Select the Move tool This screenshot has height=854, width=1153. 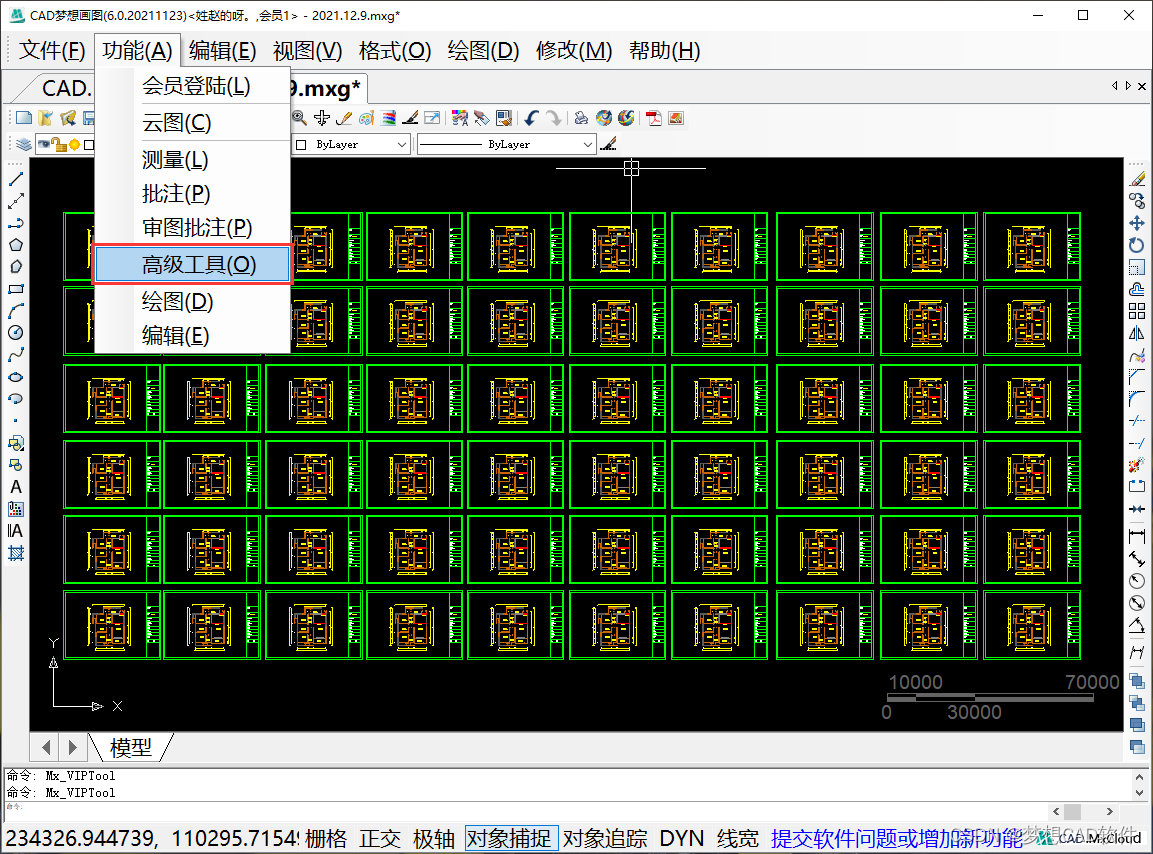[x=1137, y=223]
